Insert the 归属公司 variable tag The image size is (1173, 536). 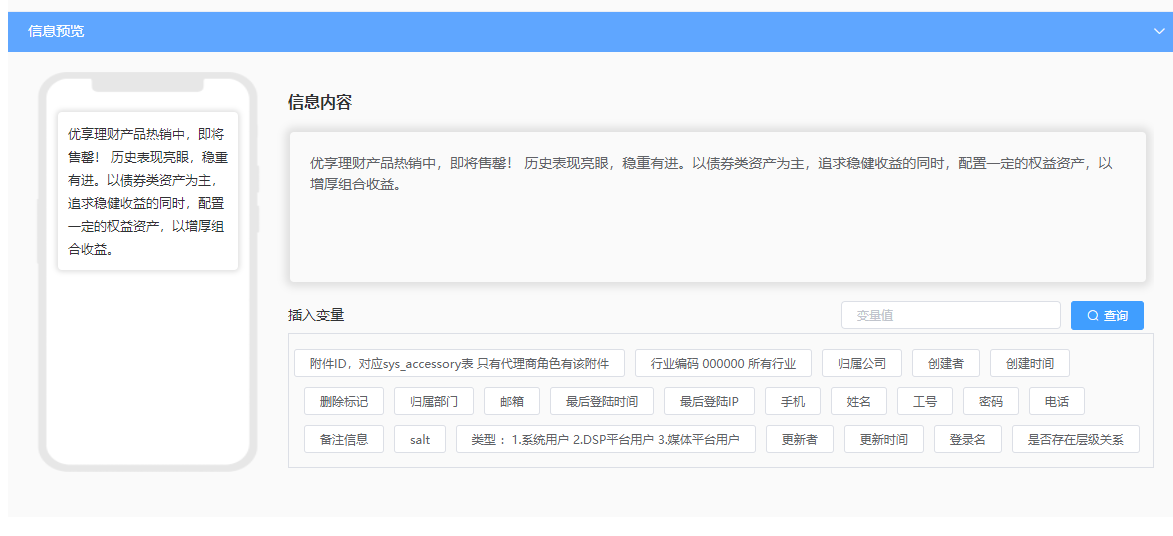862,363
